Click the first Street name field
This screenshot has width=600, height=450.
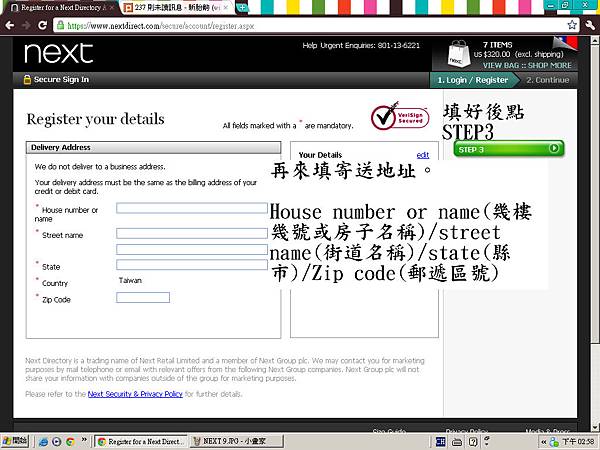(192, 233)
